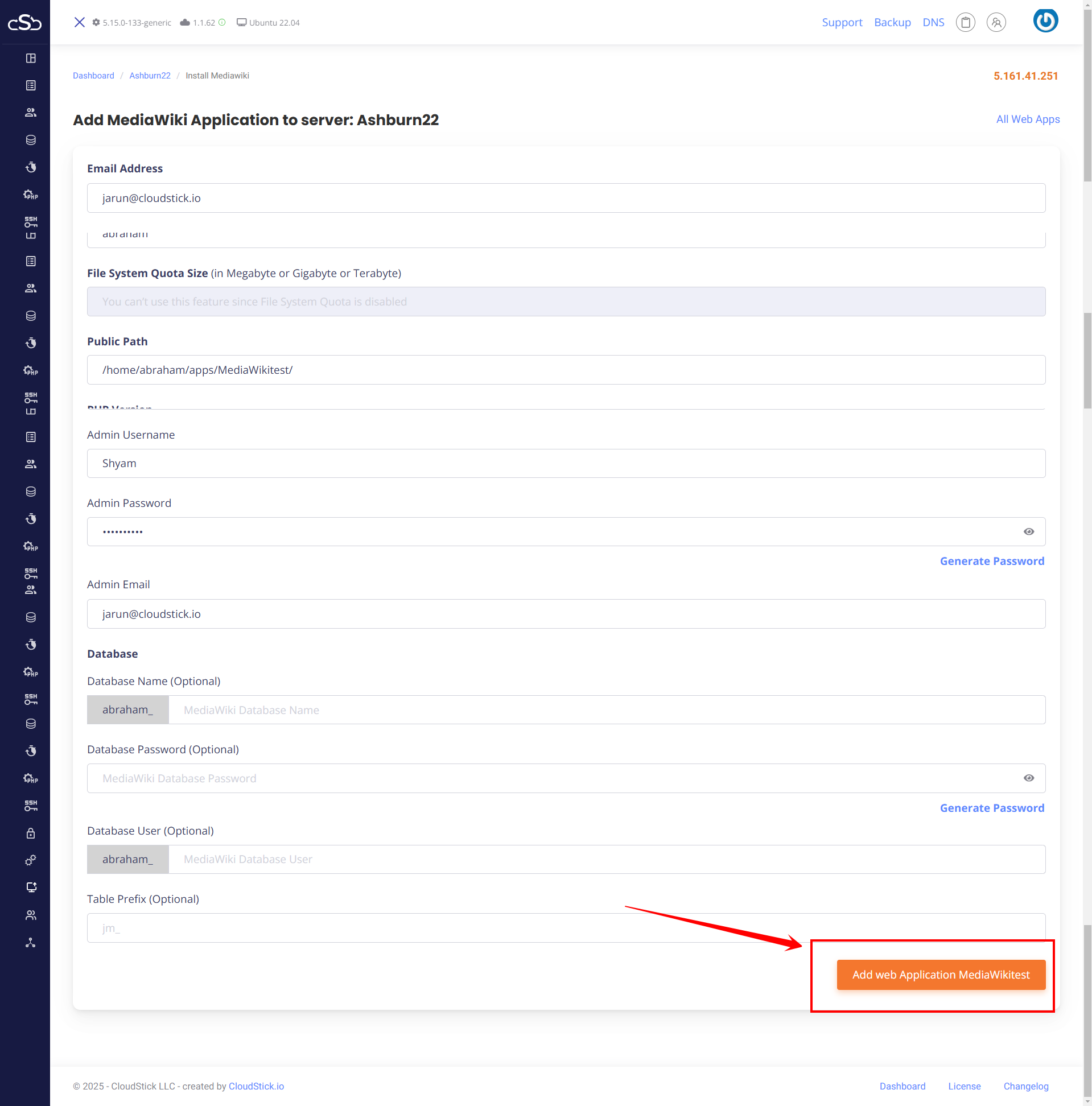This screenshot has width=1092, height=1106.
Task: Click the CloudStick logo in the sidebar
Action: (24, 22)
